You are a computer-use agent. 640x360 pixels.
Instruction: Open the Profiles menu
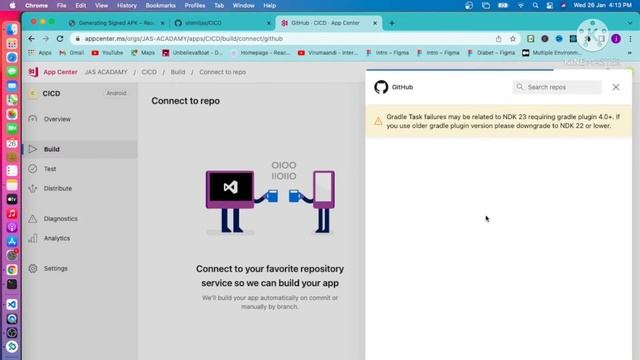(x=195, y=6)
